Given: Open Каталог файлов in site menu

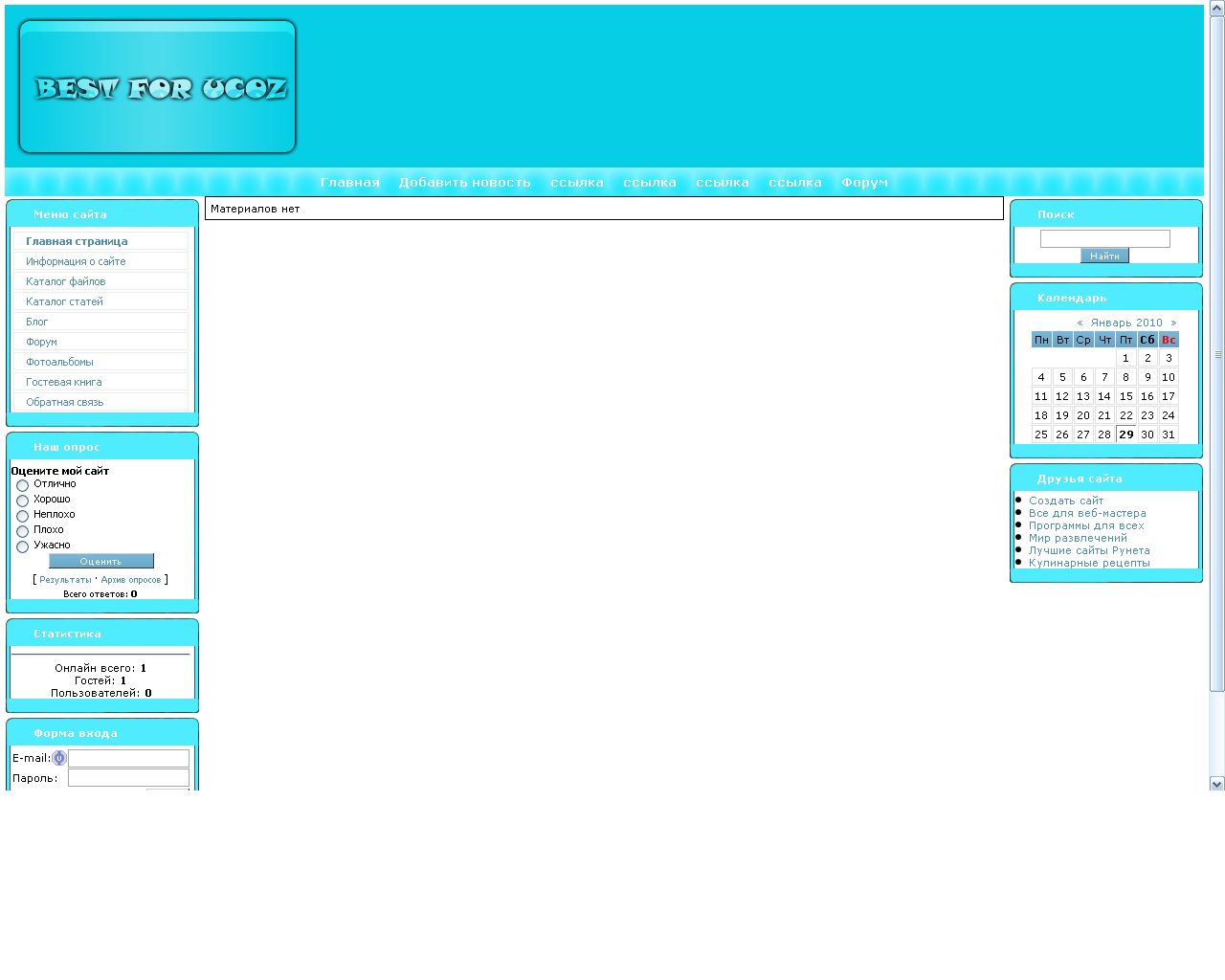Looking at the screenshot, I should (65, 281).
